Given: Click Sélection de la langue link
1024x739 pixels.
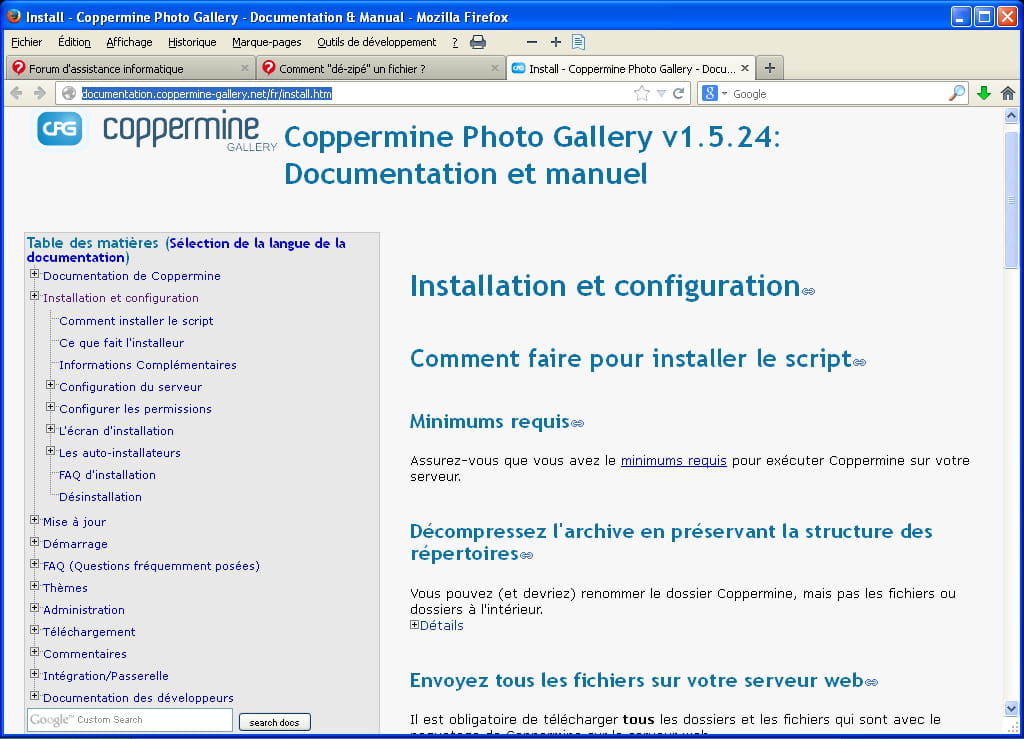Looking at the screenshot, I should click(186, 250).
